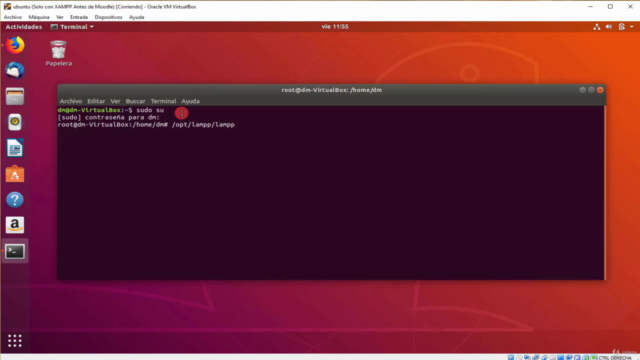Open VirtualBox Entrada menu

pyautogui.click(x=79, y=17)
